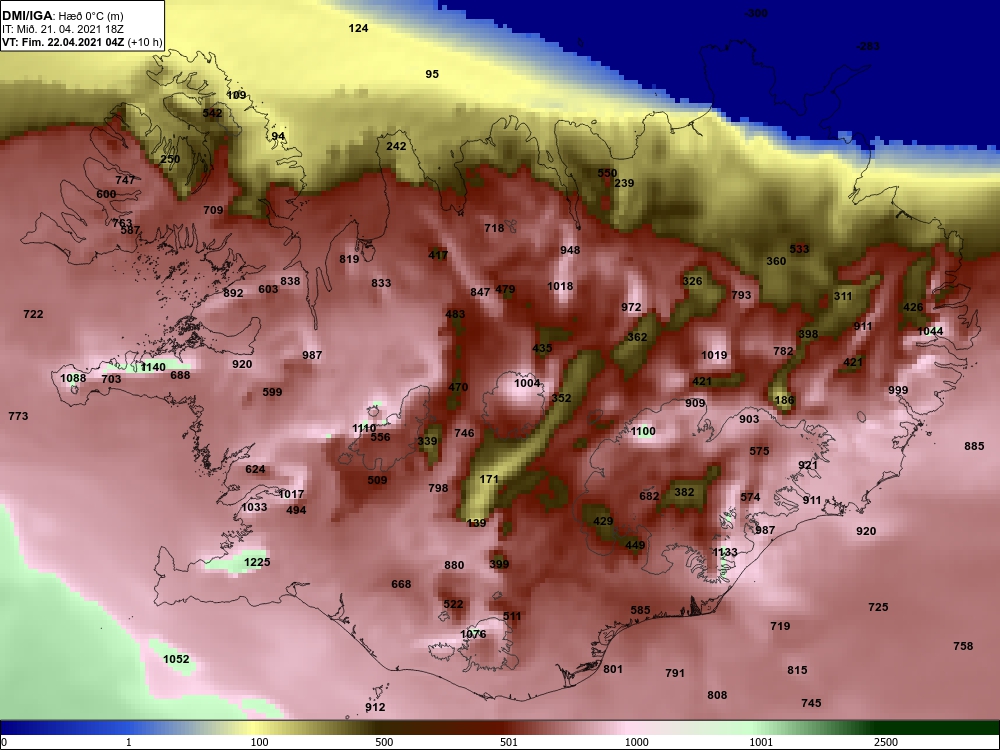Select the map value 709

(x=213, y=210)
